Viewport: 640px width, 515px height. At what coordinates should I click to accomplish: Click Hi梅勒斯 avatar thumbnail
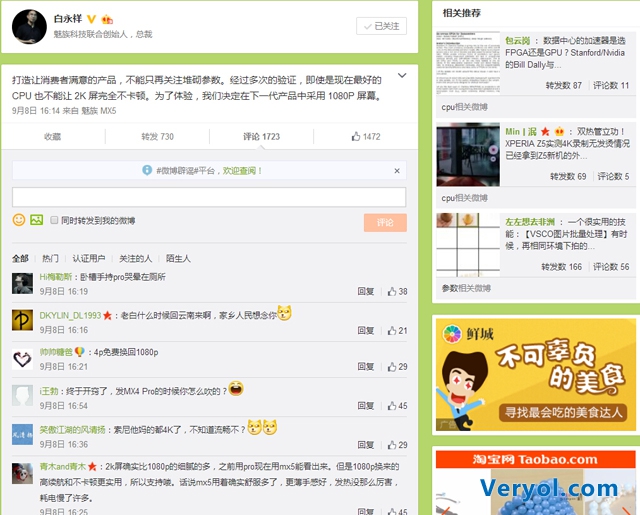(22, 284)
